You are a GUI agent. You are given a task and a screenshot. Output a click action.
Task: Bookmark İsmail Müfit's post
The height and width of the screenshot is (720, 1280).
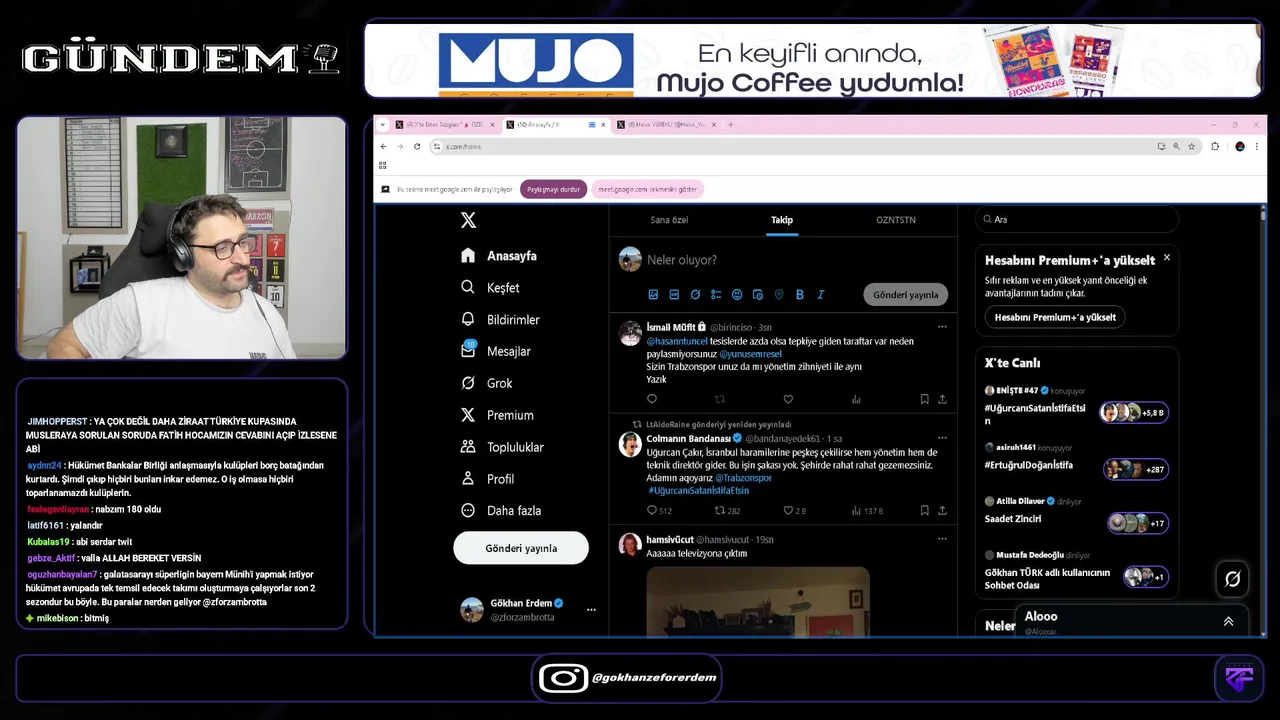click(924, 399)
